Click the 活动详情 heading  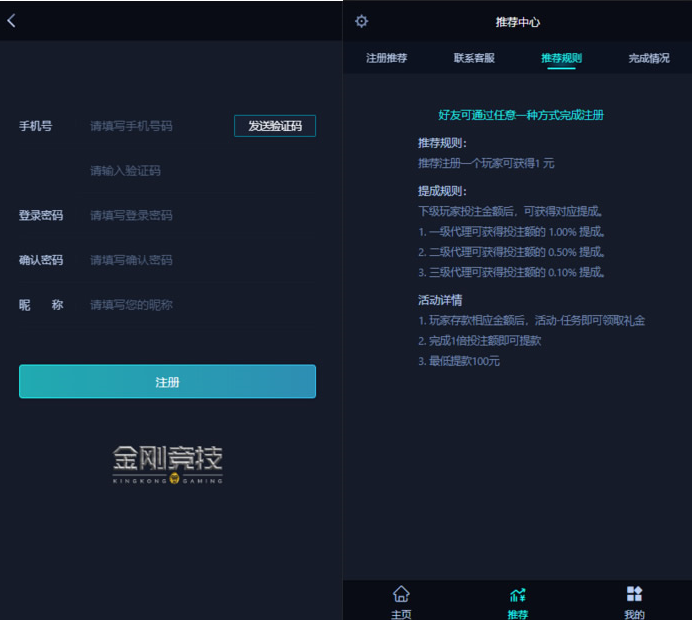[x=440, y=301]
